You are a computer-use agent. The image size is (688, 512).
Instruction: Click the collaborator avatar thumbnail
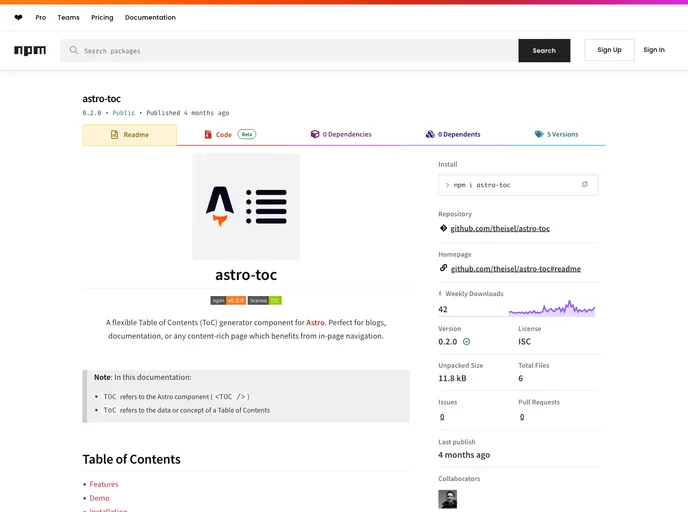coord(448,499)
